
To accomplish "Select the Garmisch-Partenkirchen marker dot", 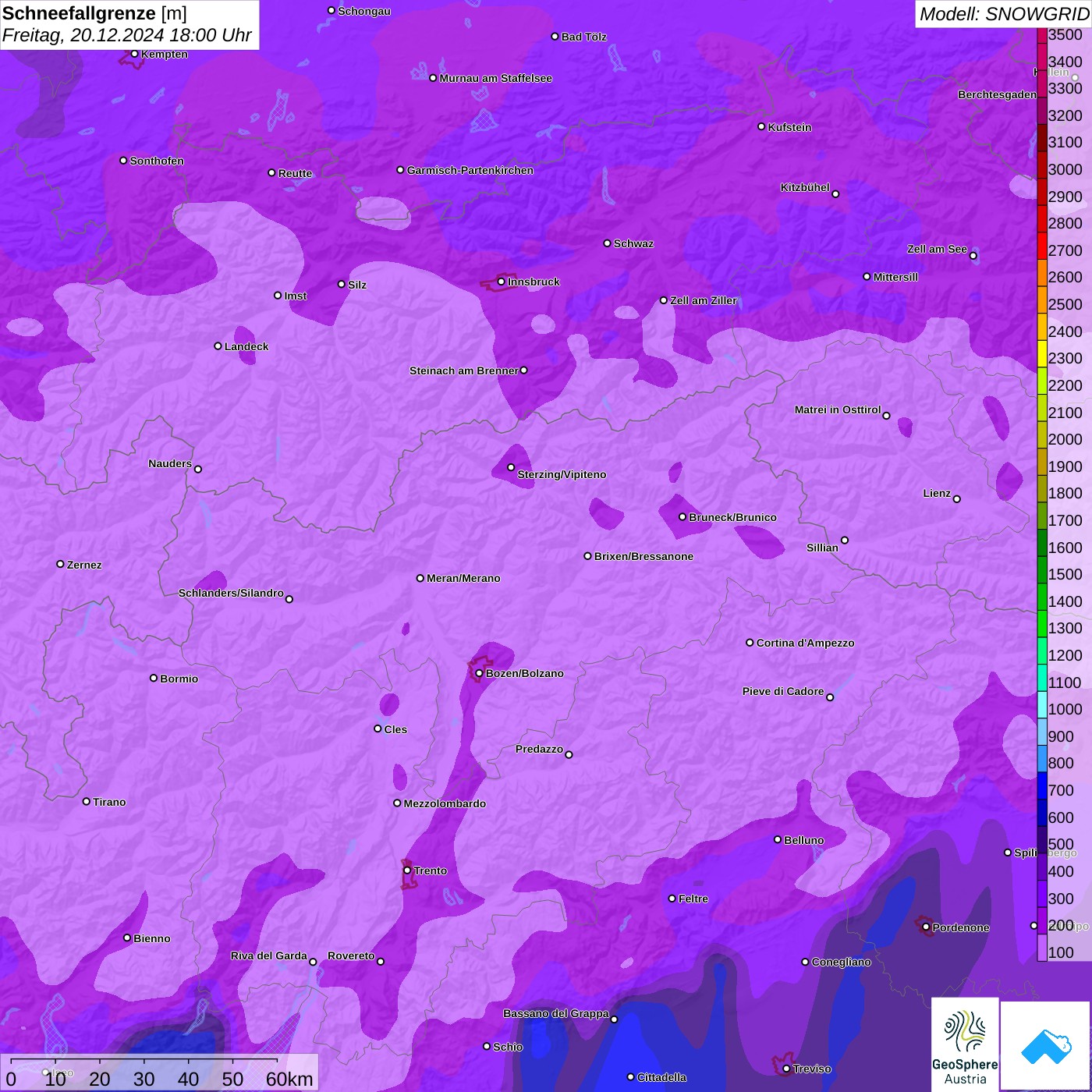I will (400, 169).
